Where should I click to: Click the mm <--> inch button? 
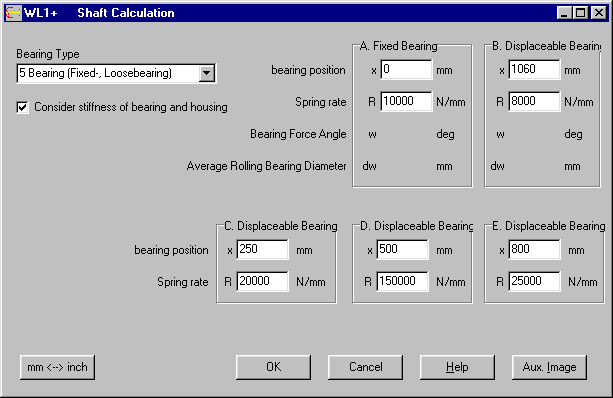click(x=57, y=367)
